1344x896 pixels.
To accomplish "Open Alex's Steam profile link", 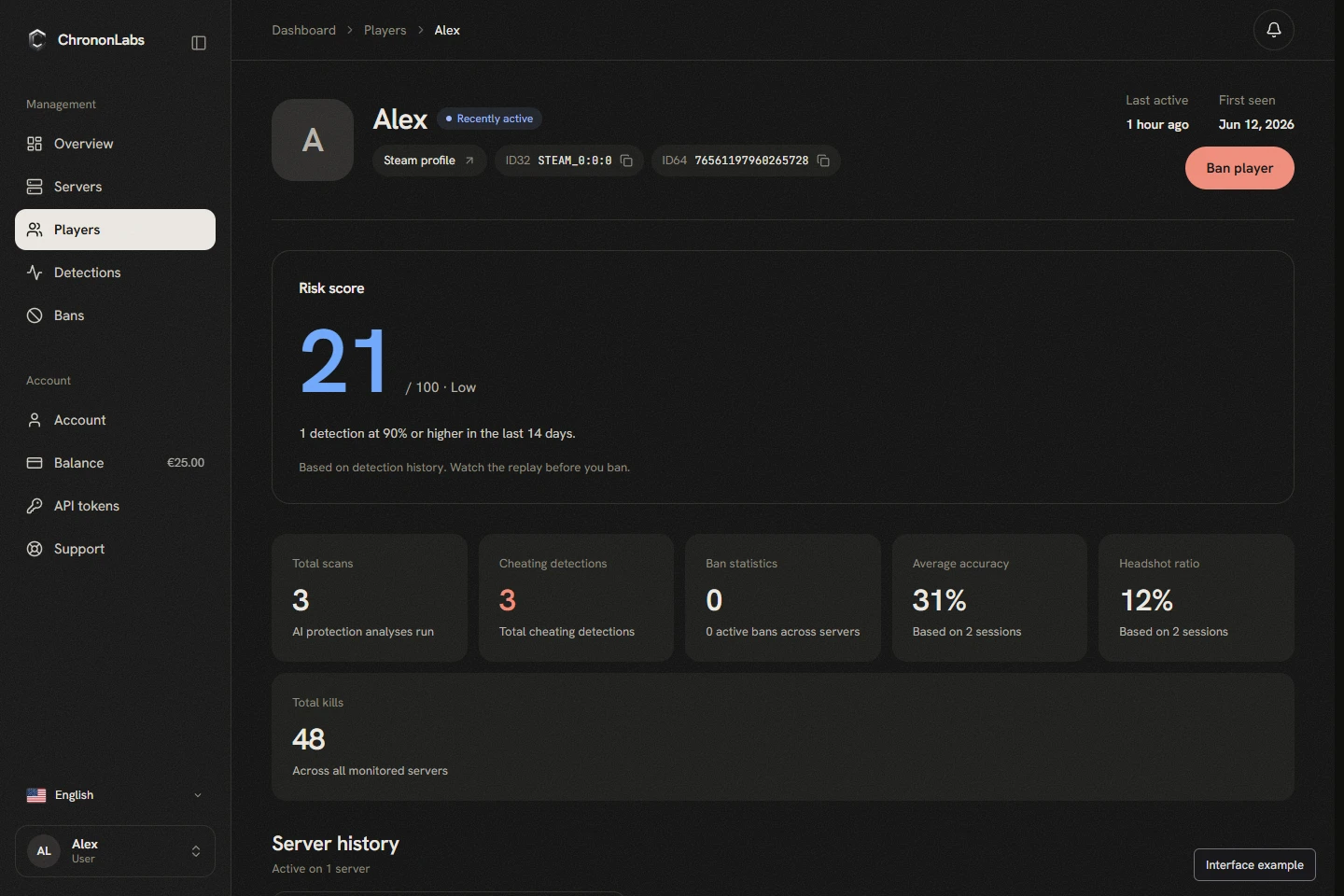I will pos(429,161).
